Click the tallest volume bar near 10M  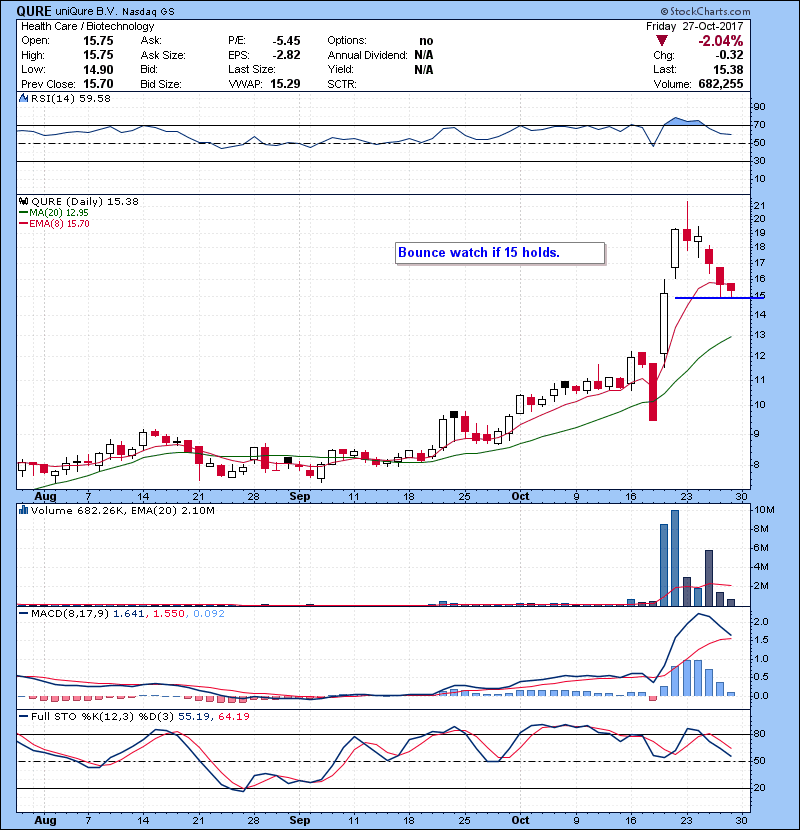click(x=675, y=558)
